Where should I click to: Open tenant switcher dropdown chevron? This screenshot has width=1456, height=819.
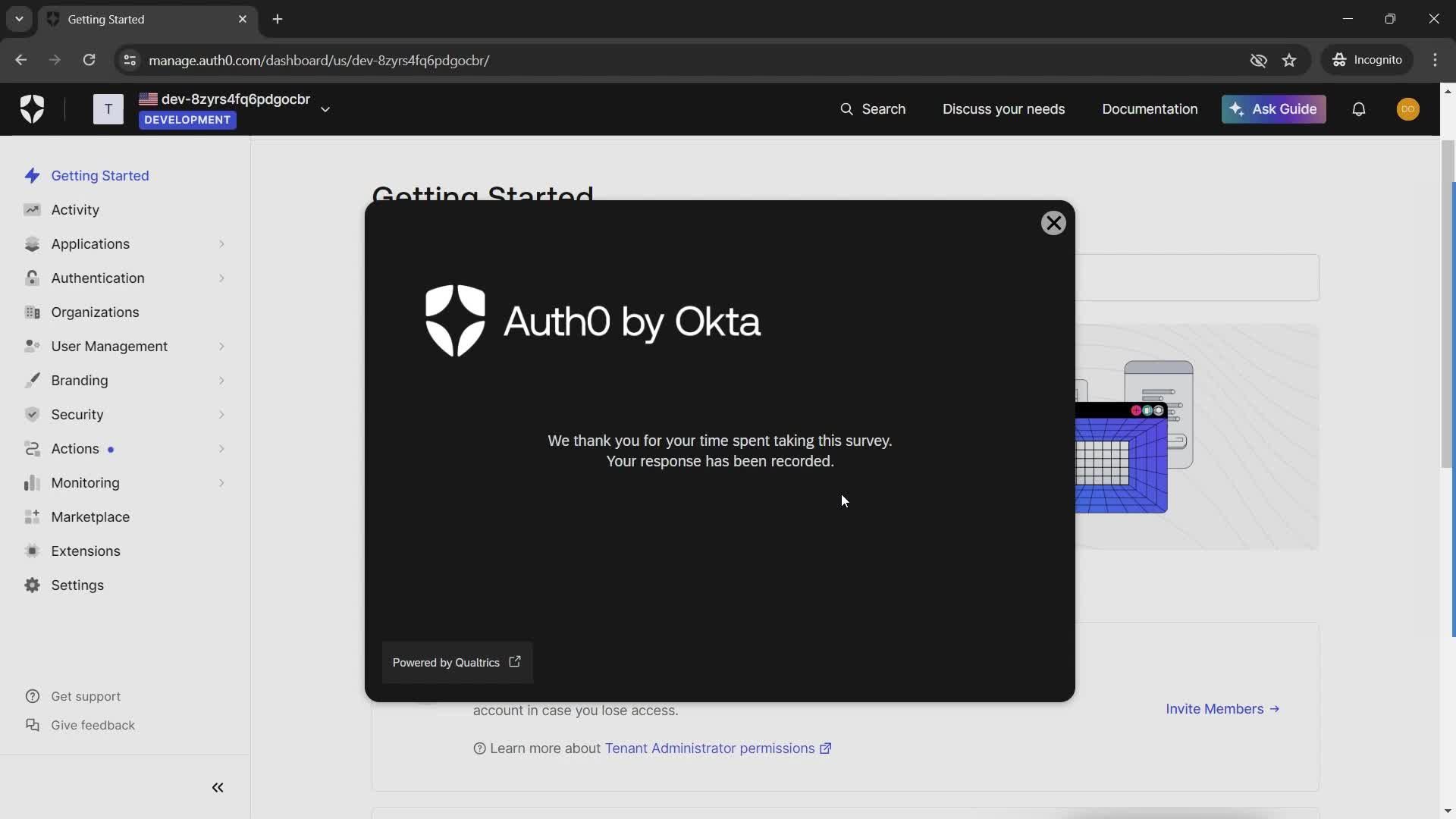(325, 109)
